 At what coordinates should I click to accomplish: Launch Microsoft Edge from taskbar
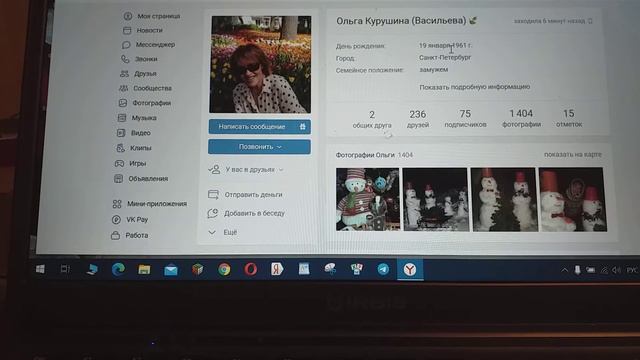point(118,269)
